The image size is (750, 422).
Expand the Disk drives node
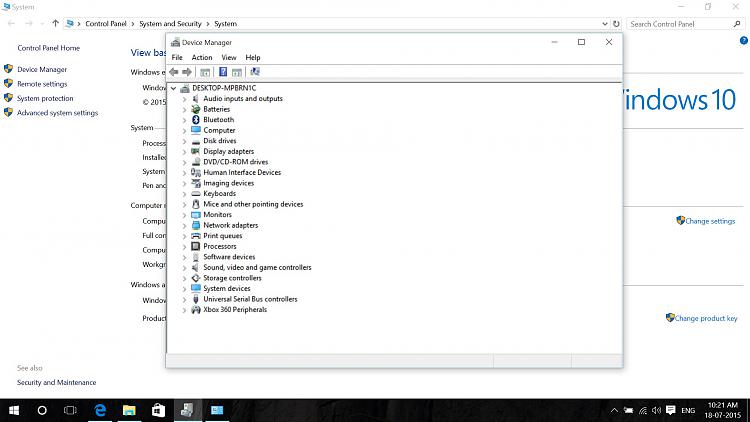(x=184, y=141)
